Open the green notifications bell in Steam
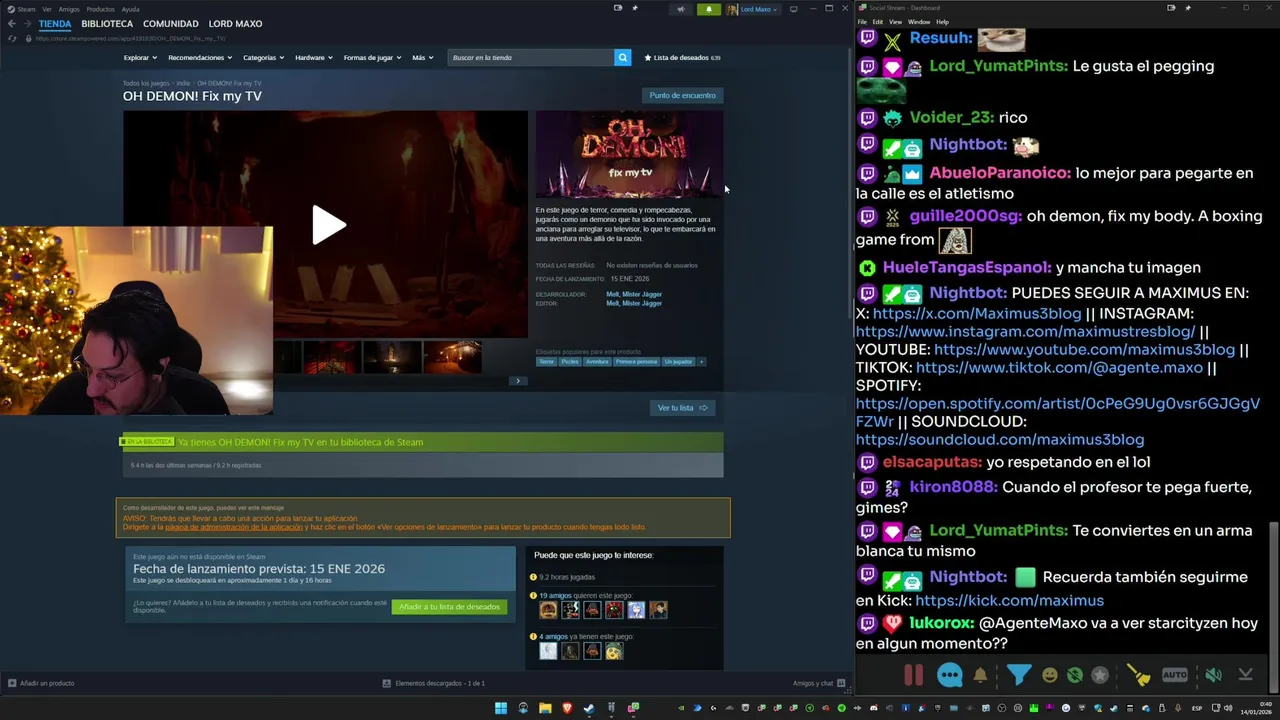The image size is (1280, 720). point(708,9)
